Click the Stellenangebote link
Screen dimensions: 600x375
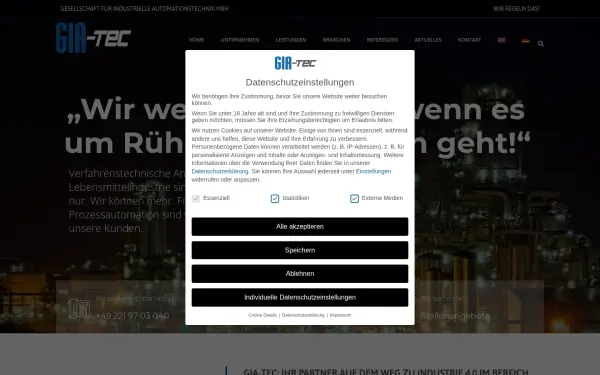(x=455, y=316)
